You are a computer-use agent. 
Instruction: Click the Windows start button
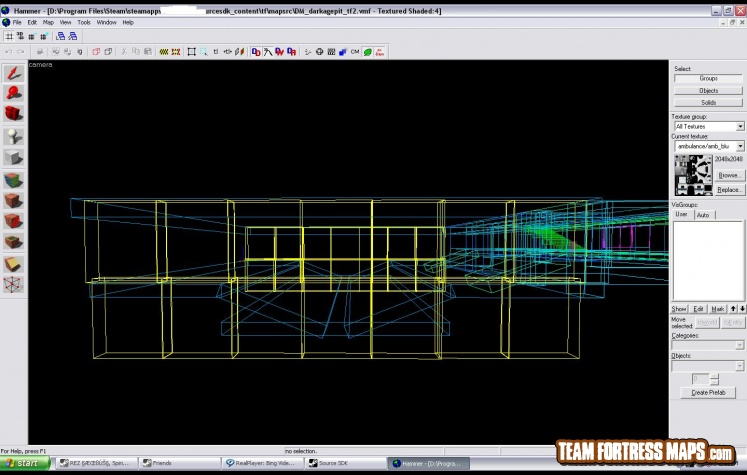pyautogui.click(x=25, y=463)
